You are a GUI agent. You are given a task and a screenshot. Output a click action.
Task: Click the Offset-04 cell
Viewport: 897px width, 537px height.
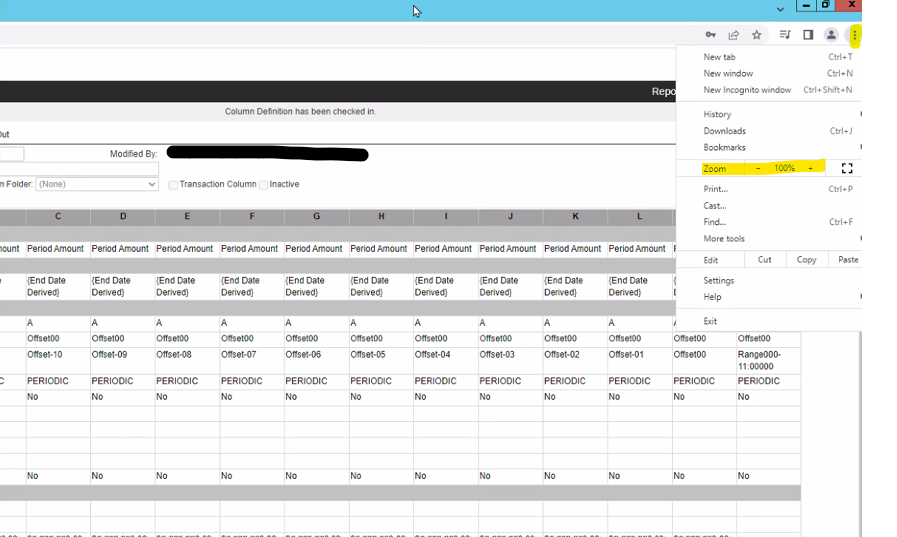coord(446,360)
